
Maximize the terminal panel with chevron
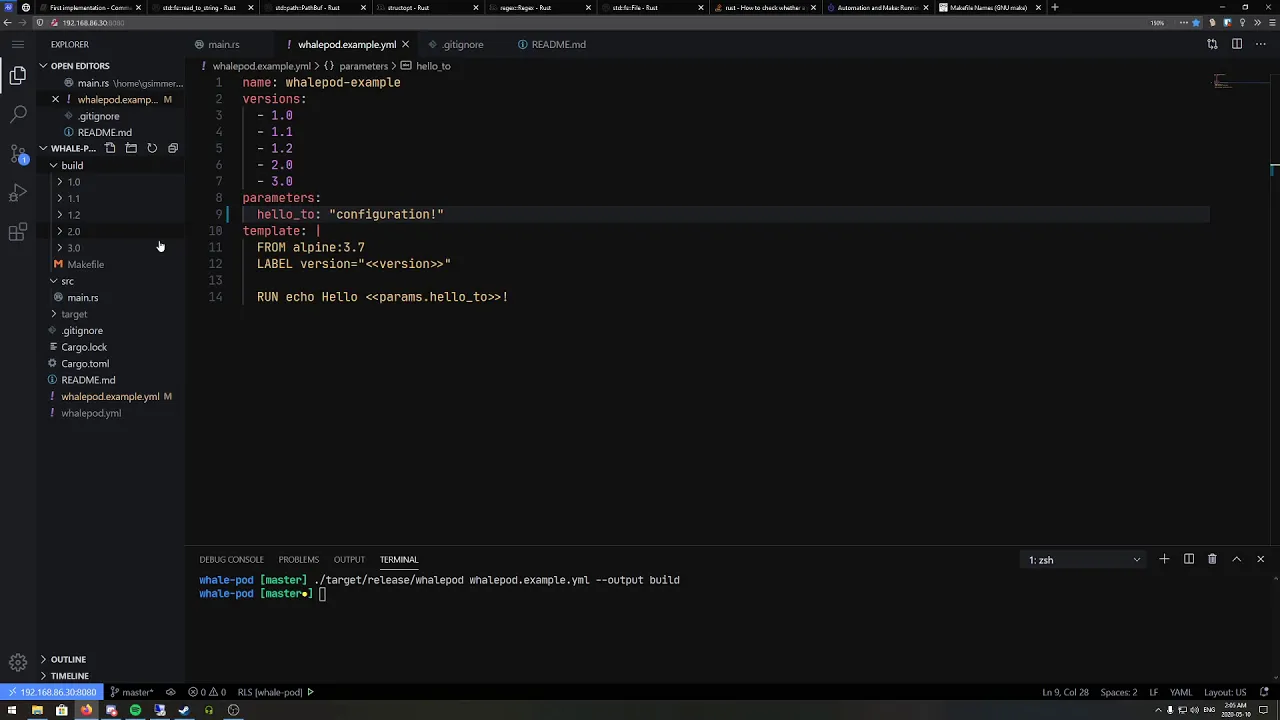[1236, 559]
